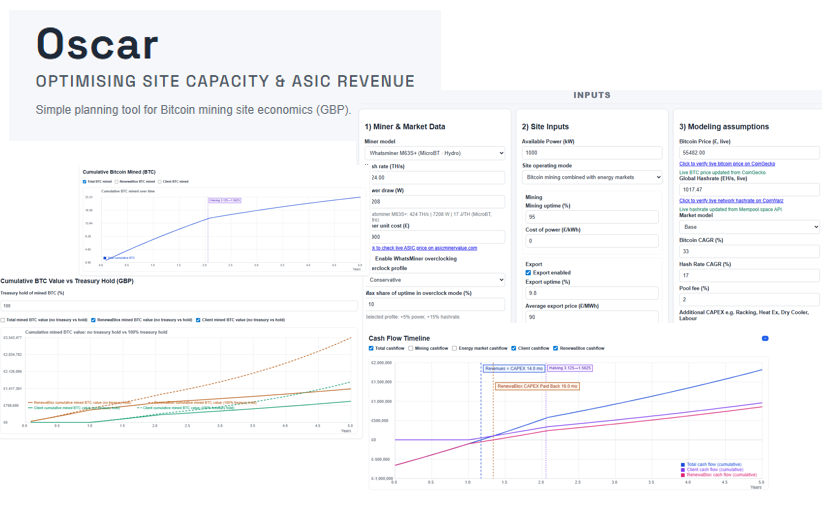
Task: Click the Global Hashrate input field
Action: click(x=749, y=190)
